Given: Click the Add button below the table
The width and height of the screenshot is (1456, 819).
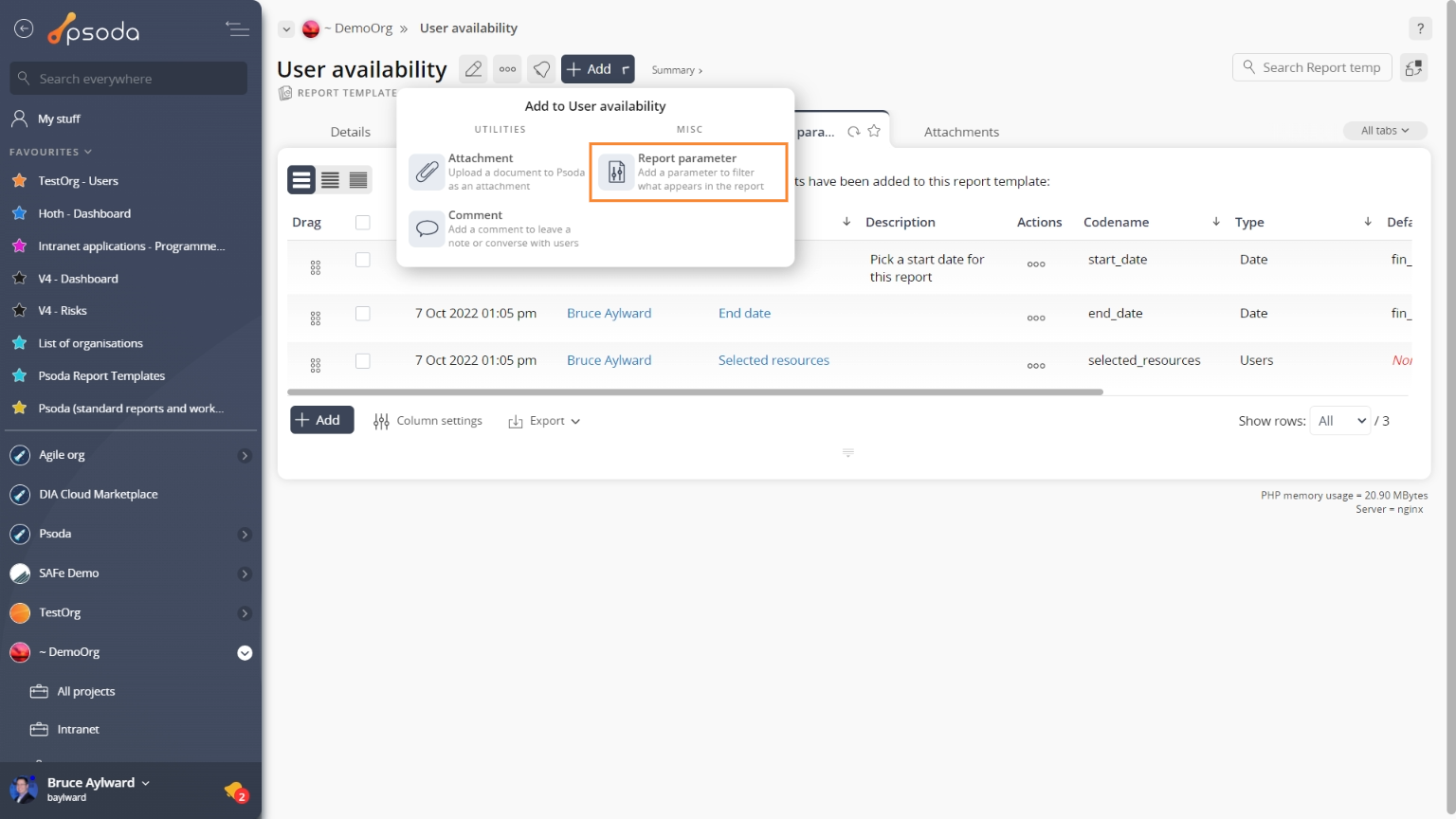Looking at the screenshot, I should pos(321,420).
